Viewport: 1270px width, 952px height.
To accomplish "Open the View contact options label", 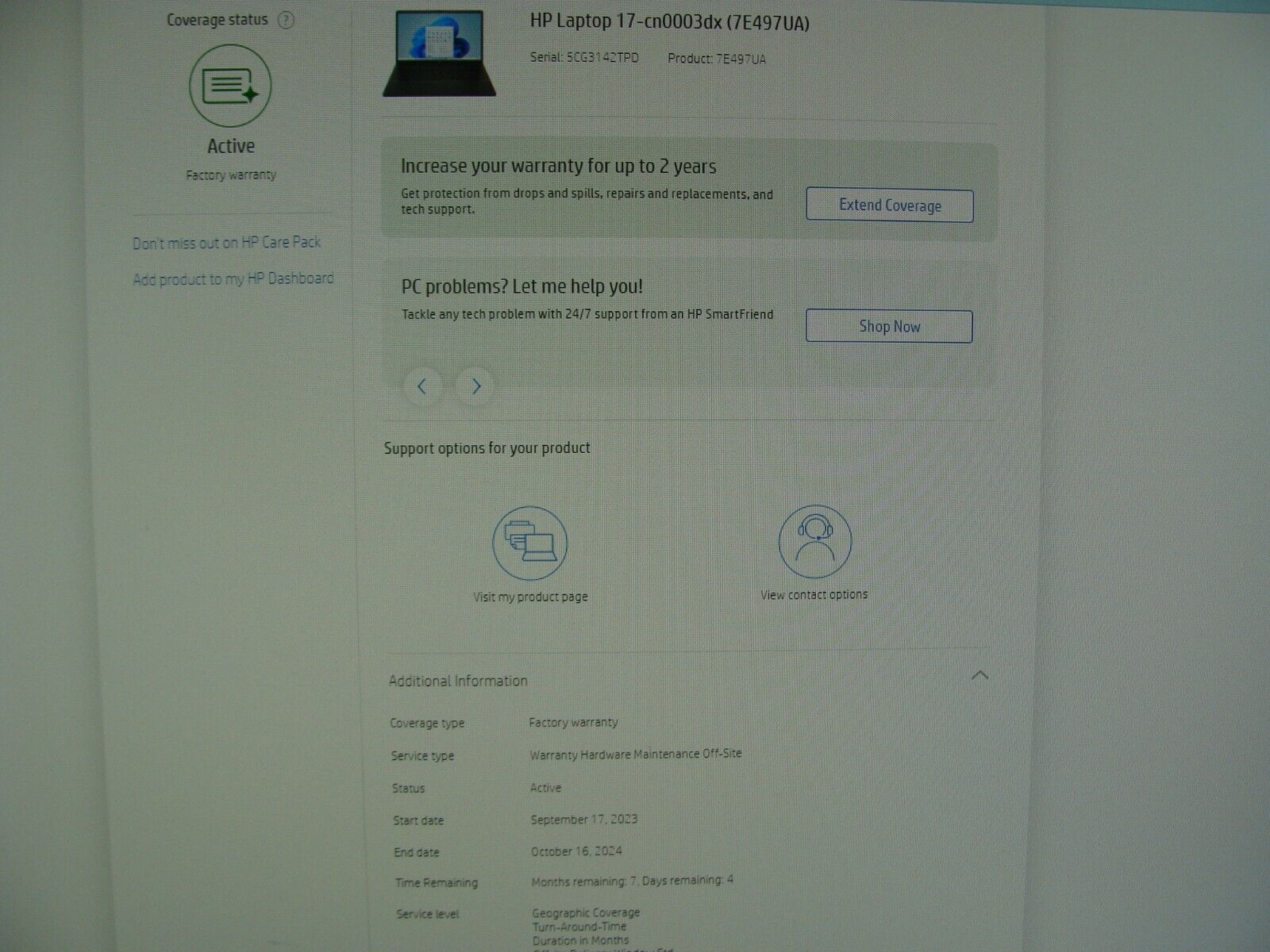I will coord(814,594).
